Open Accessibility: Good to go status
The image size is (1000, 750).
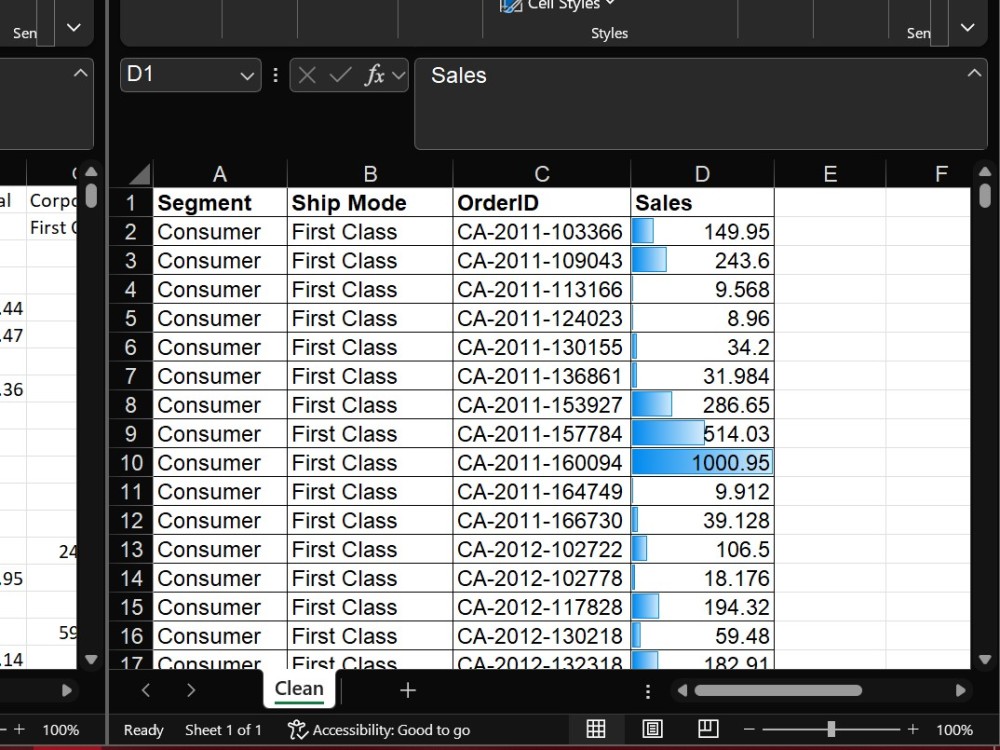point(379,730)
